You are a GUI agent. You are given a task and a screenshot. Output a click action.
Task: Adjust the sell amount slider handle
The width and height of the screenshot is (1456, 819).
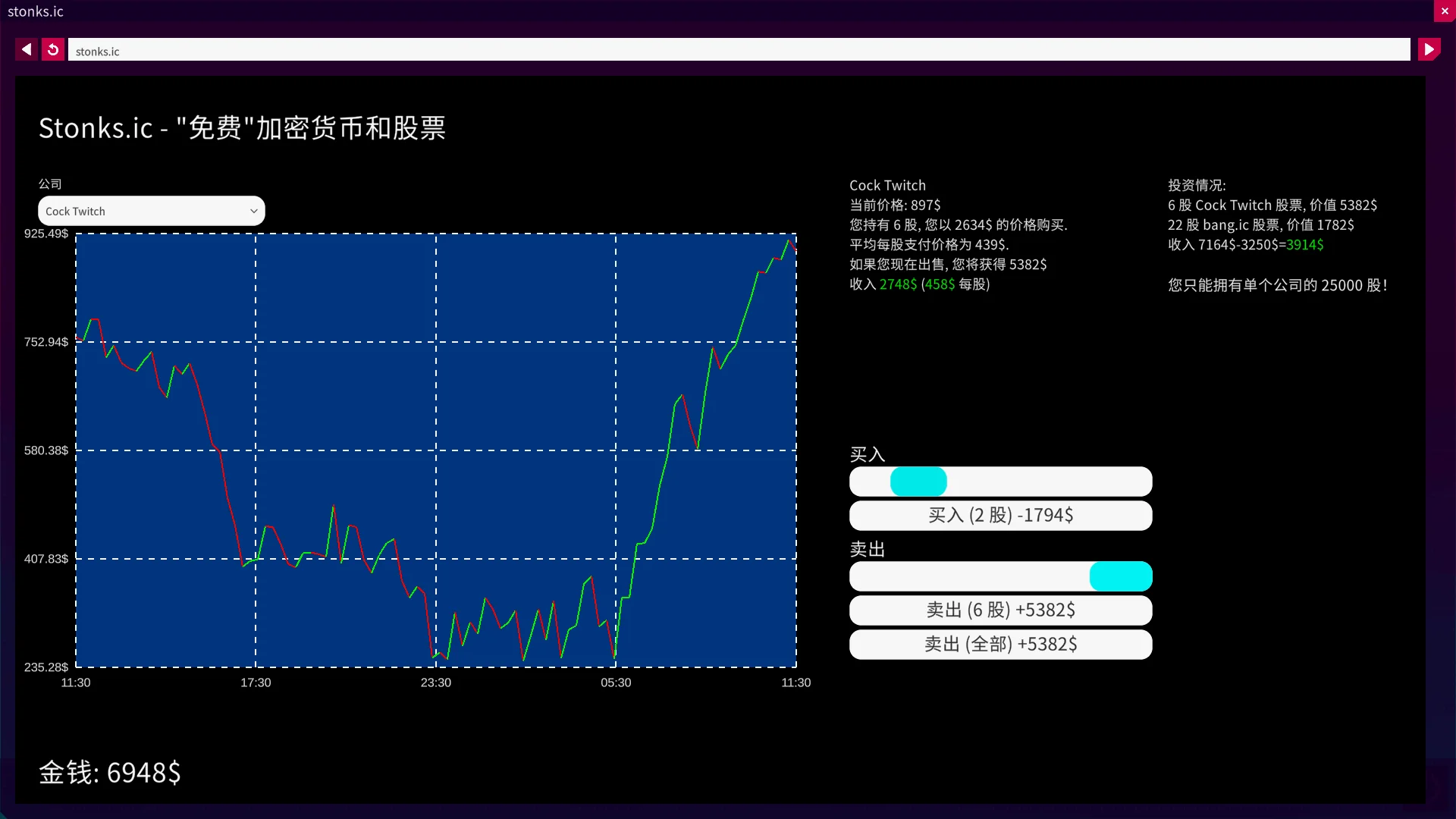tap(1121, 576)
